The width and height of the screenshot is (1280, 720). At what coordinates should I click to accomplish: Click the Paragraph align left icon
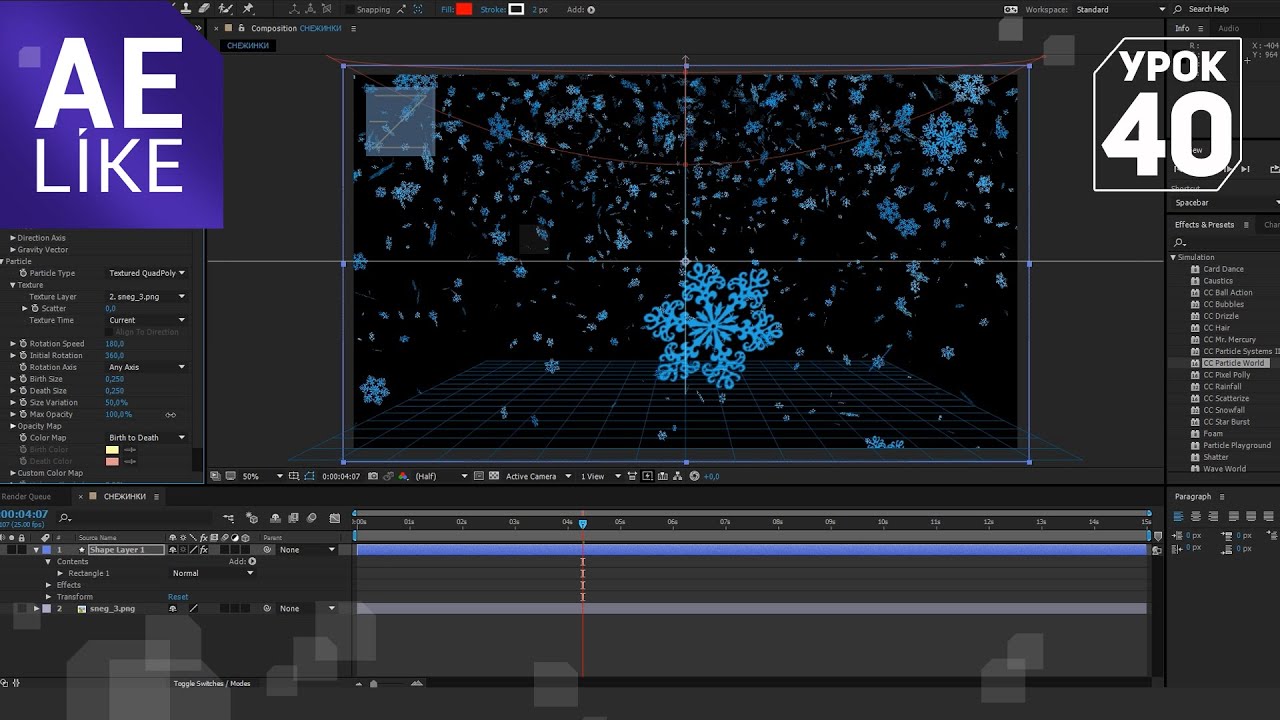pyautogui.click(x=1178, y=517)
